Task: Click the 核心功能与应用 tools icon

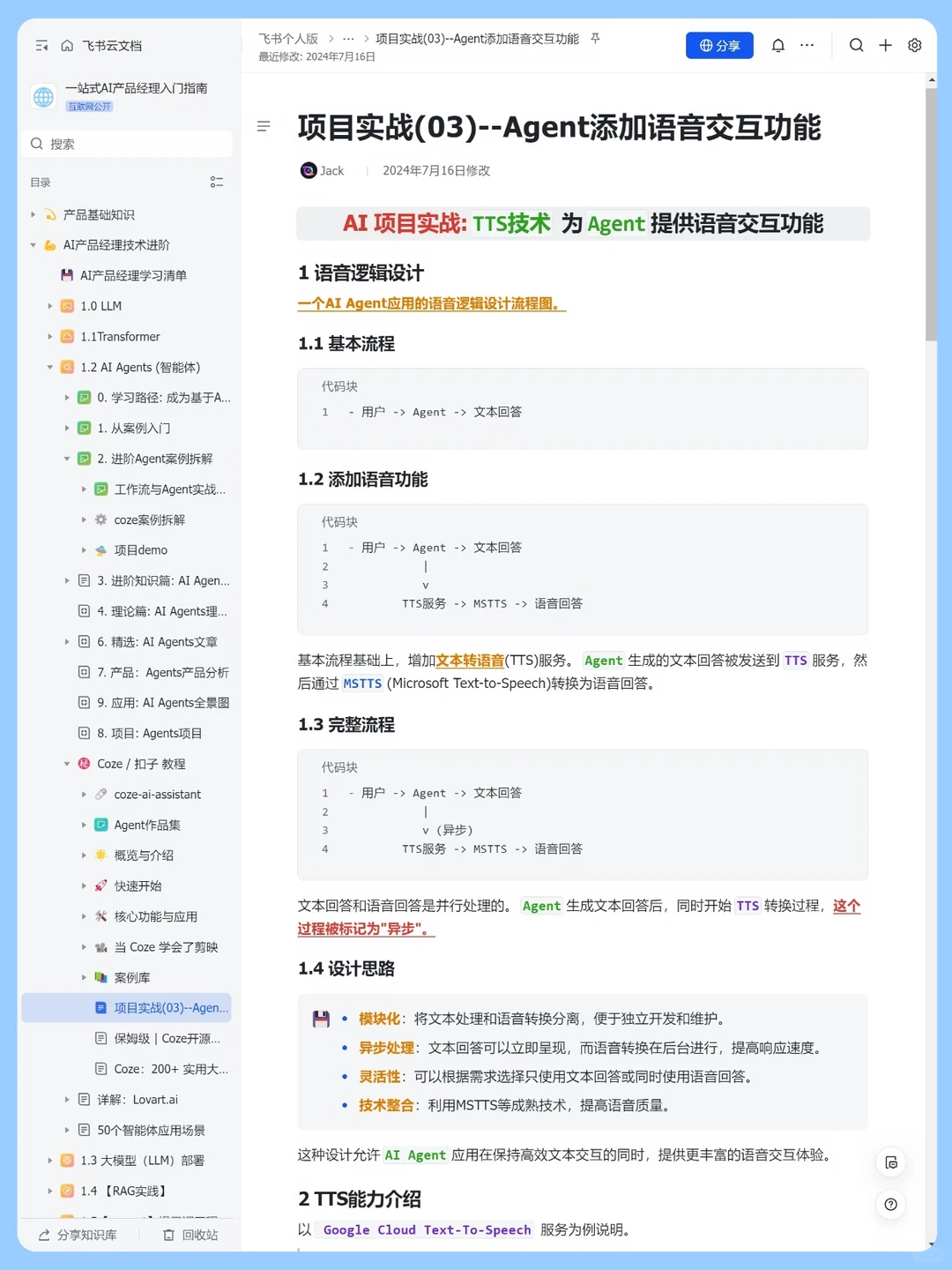Action: coord(101,916)
